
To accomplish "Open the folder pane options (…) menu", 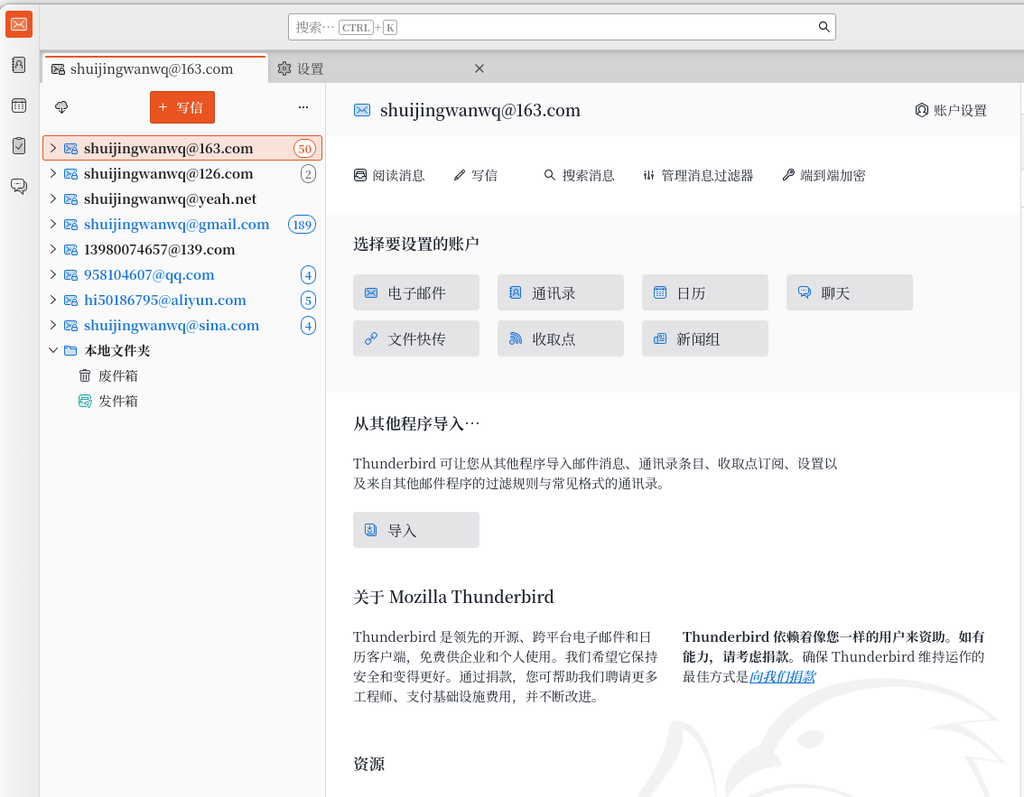I will tap(303, 107).
